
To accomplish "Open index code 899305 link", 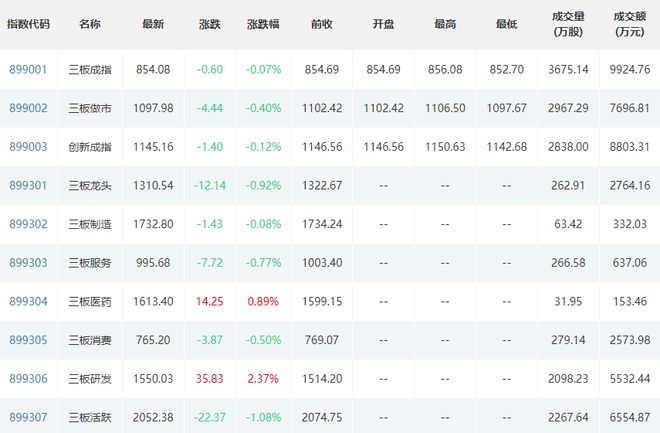I will pos(28,340).
